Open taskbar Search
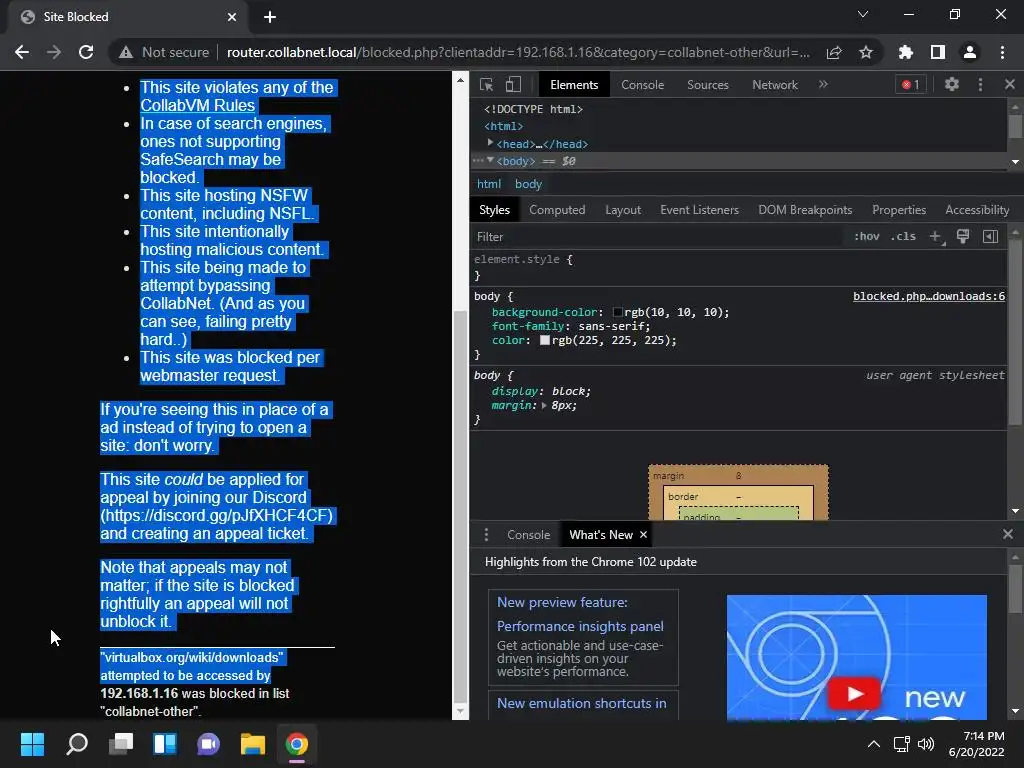This screenshot has height=768, width=1024. 77,744
